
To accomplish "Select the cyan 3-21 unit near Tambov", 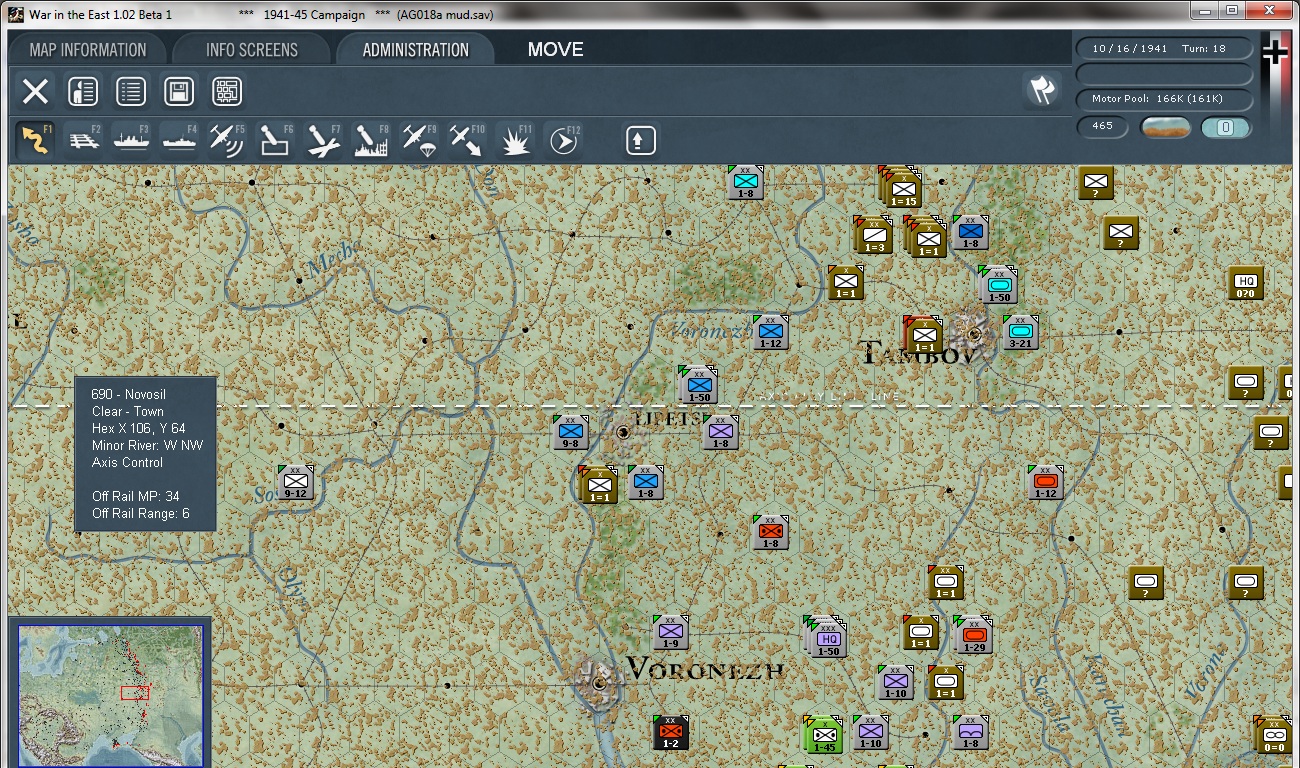I will point(1020,332).
